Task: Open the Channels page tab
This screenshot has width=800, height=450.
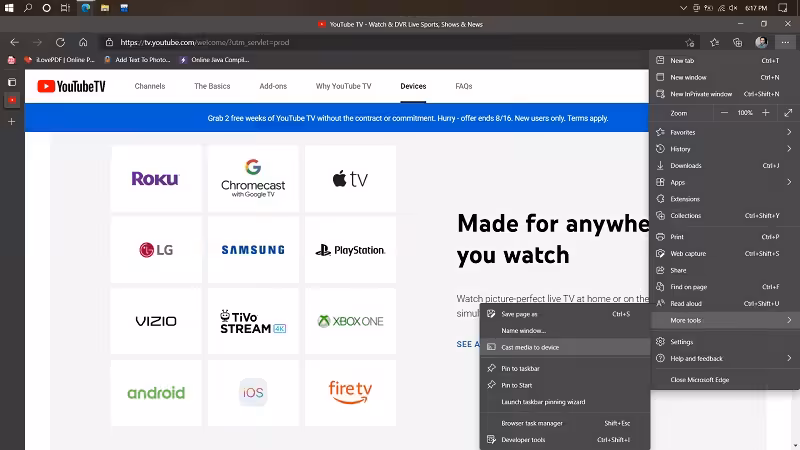Action: point(149,86)
